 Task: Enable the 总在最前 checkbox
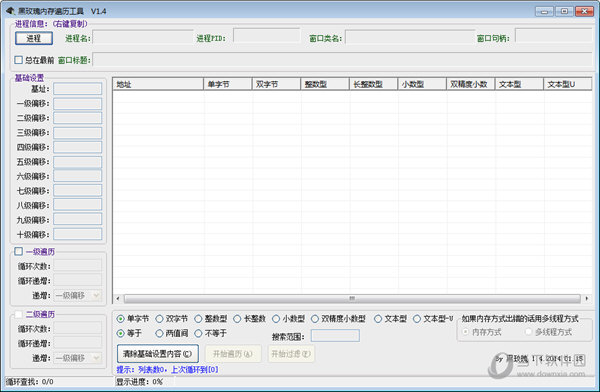tap(18, 60)
